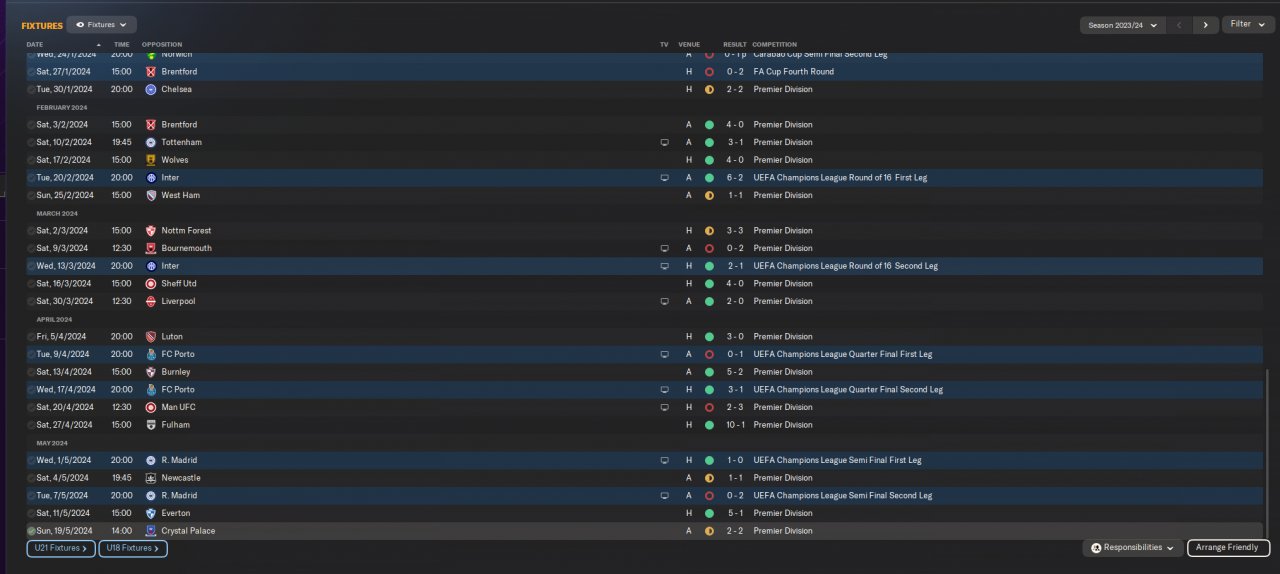
Task: Click the TV icon on Man UFC row
Action: tap(664, 407)
